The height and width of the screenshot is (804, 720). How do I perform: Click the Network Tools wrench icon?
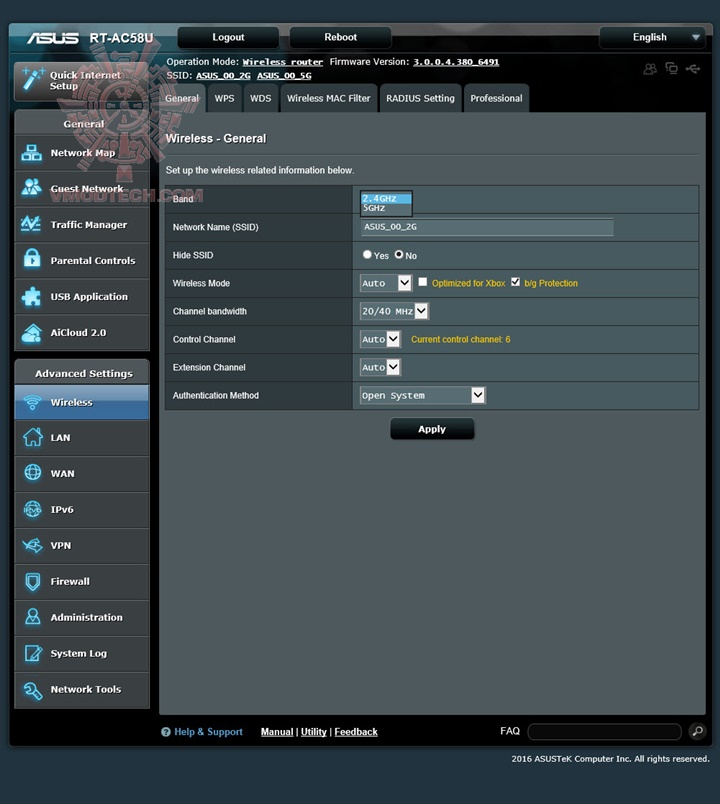pyautogui.click(x=33, y=690)
